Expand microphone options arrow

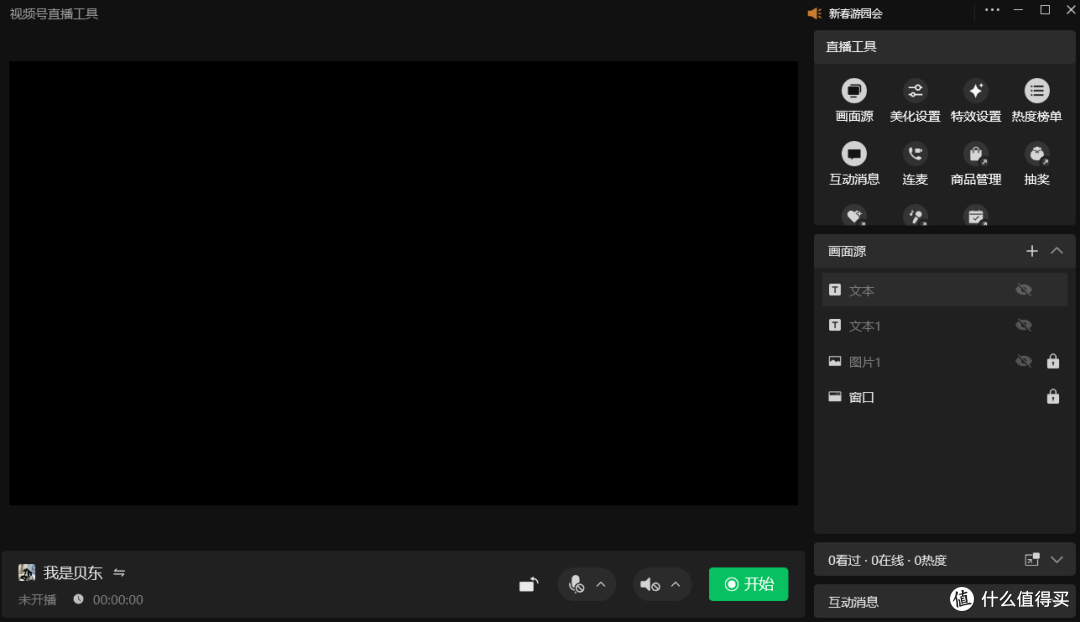601,585
